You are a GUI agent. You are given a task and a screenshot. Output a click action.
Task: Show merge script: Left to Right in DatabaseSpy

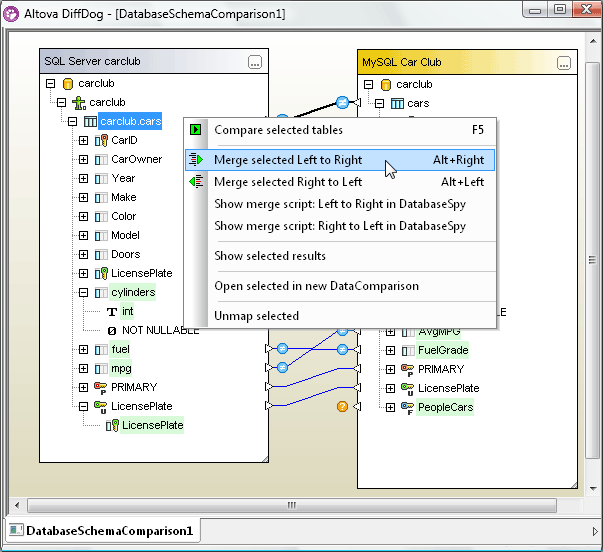[340, 204]
